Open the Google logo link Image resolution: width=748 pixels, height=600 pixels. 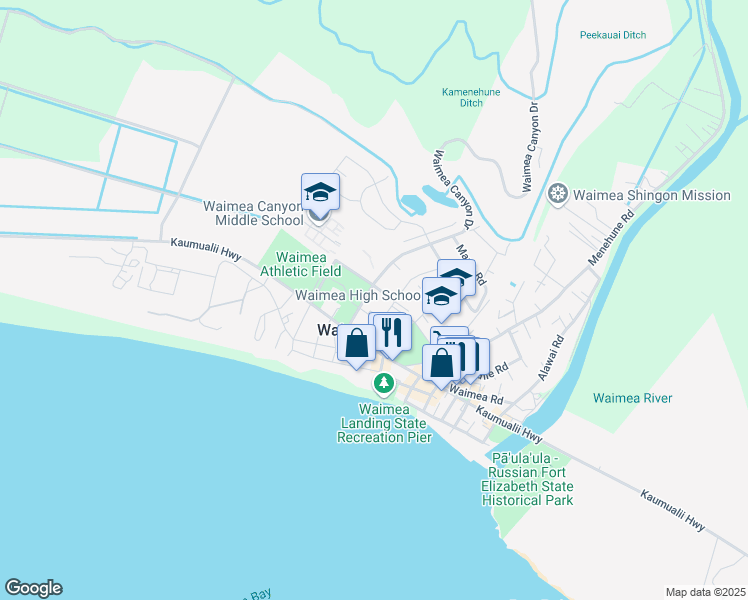pos(33,588)
